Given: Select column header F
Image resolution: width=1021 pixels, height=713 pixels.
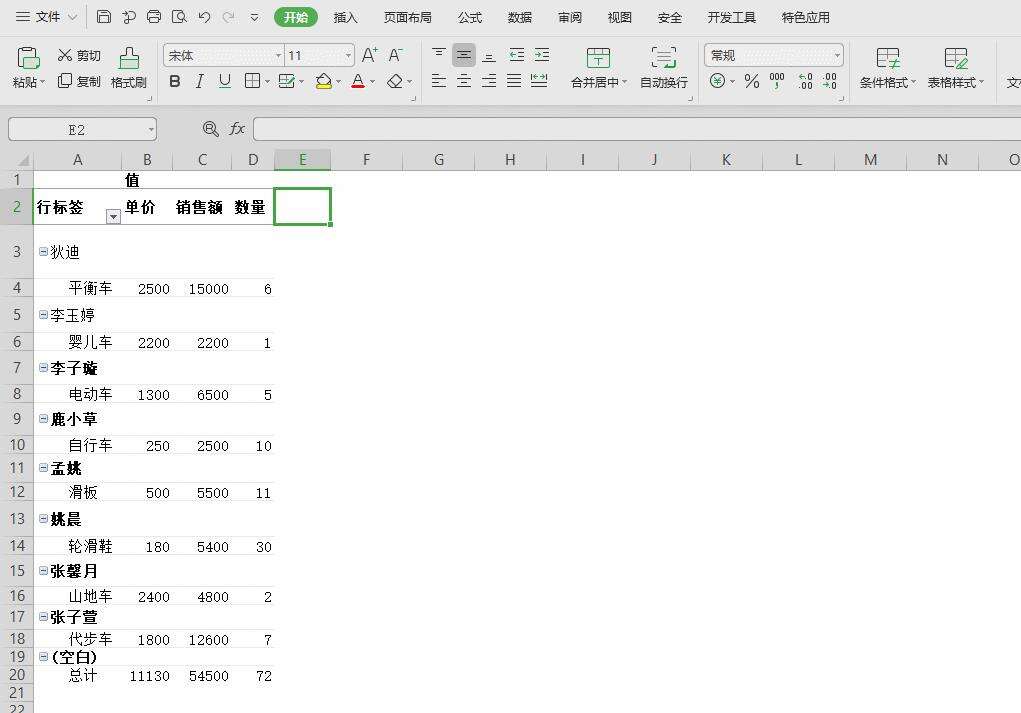Looking at the screenshot, I should click(367, 160).
